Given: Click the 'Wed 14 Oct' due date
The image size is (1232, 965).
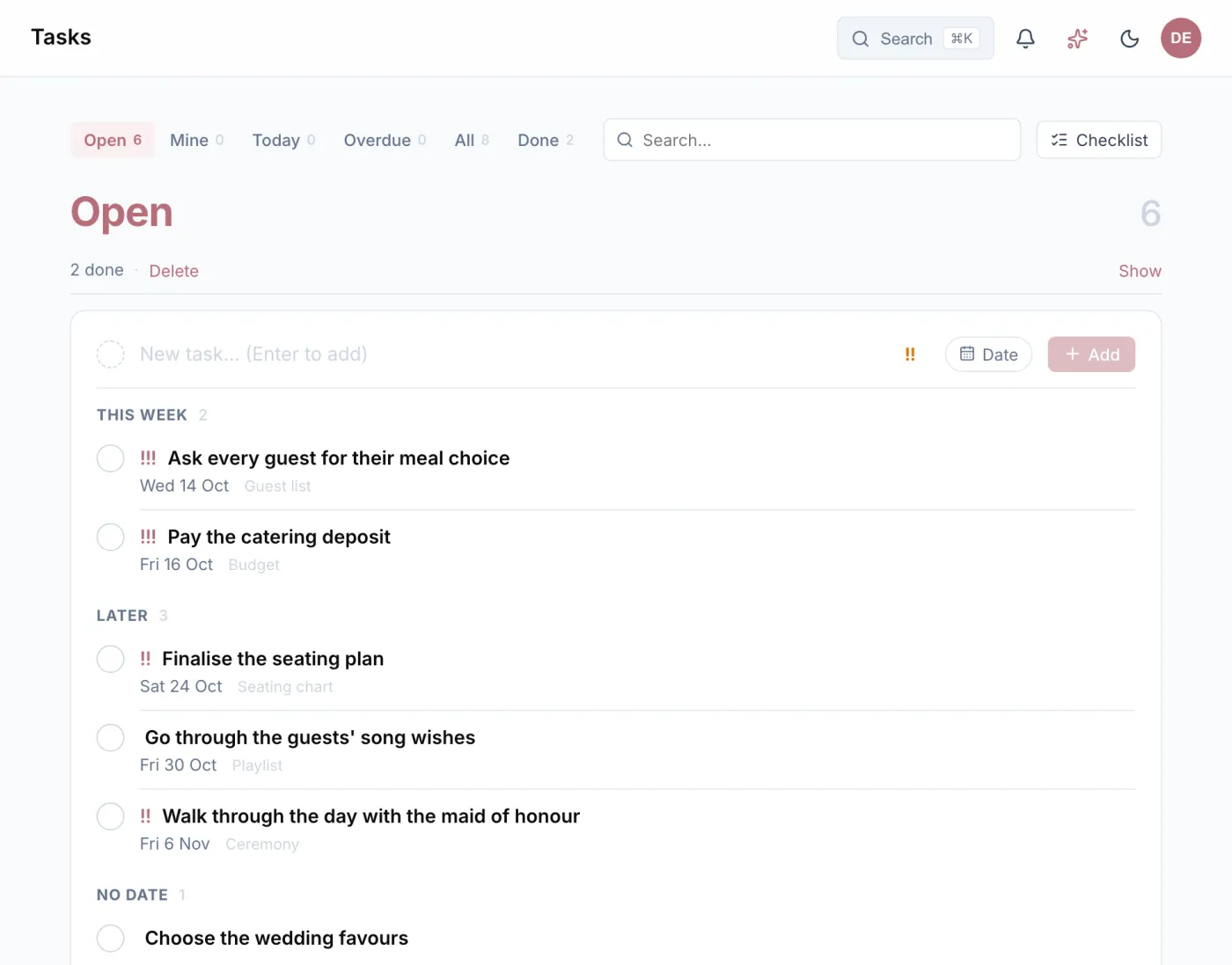Looking at the screenshot, I should pyautogui.click(x=184, y=486).
